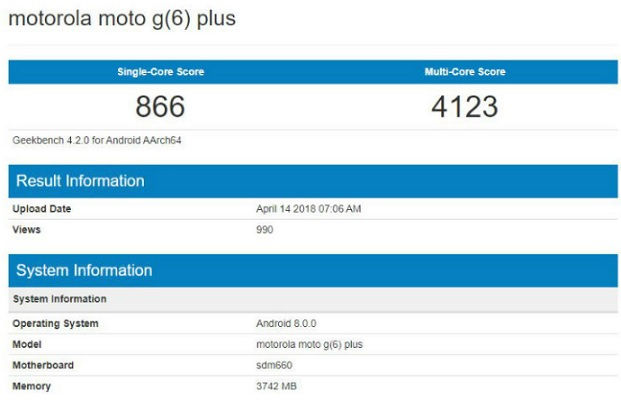Image resolution: width=621 pixels, height=419 pixels.
Task: Select the motherboard value sdm660
Action: (274, 365)
